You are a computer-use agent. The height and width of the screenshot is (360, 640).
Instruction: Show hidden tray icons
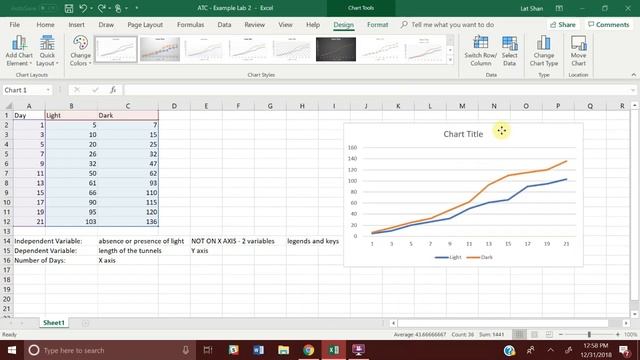click(551, 350)
